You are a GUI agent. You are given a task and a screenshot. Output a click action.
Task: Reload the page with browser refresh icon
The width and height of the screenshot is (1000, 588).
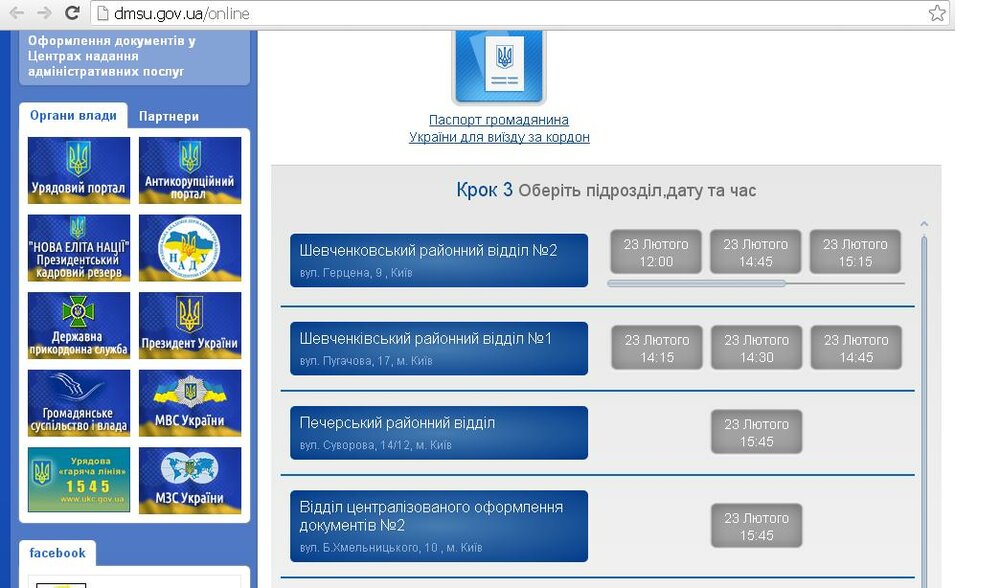point(73,13)
